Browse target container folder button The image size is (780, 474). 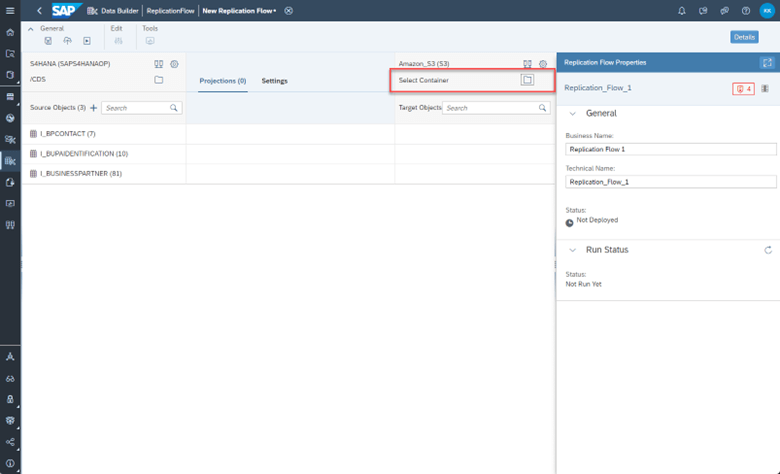click(x=527, y=80)
